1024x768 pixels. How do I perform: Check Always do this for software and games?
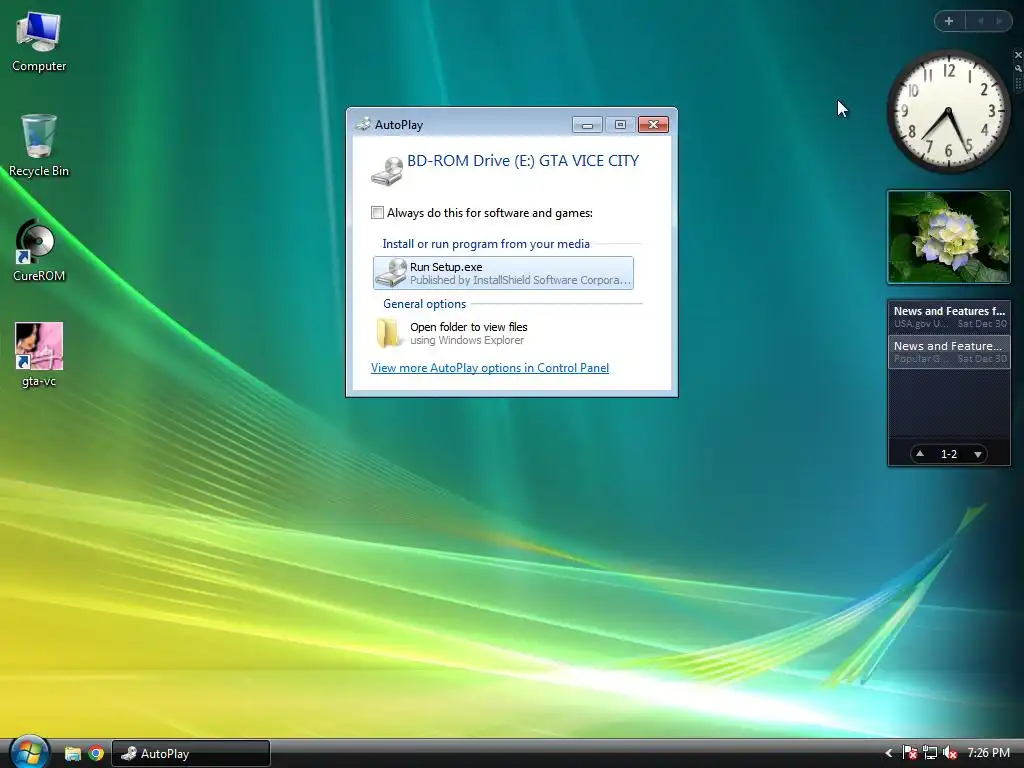tap(377, 213)
